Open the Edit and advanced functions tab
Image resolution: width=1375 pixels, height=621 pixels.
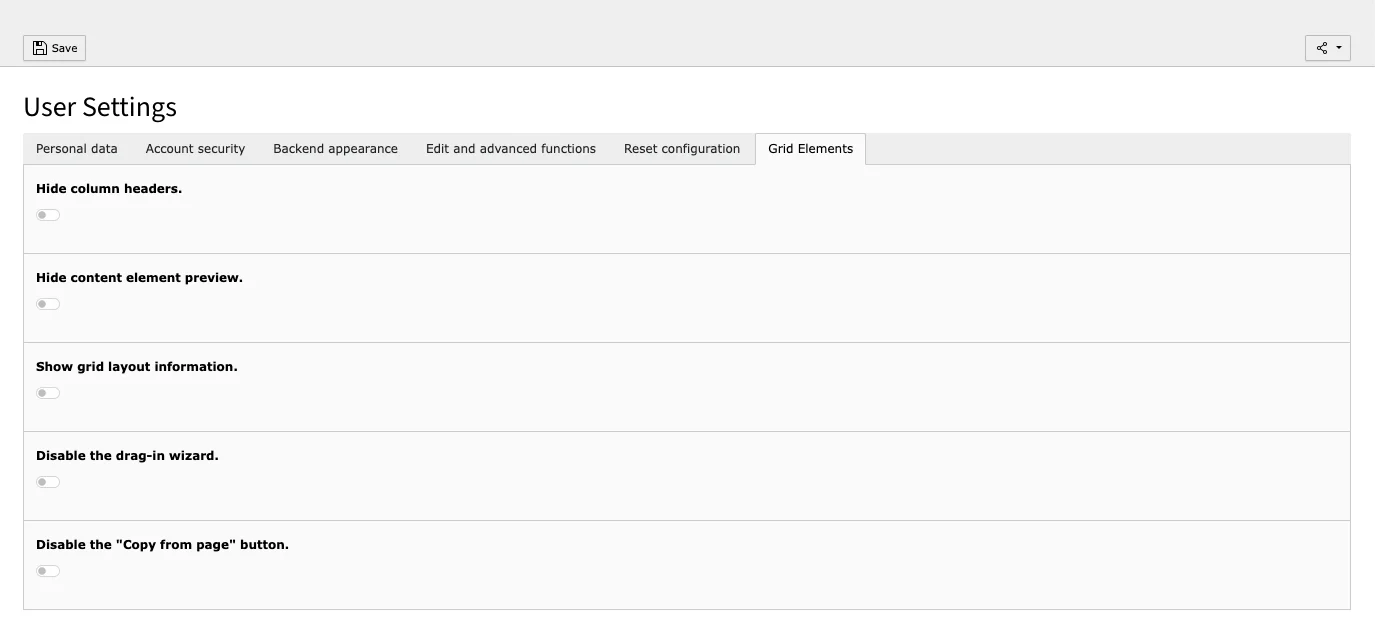510,148
